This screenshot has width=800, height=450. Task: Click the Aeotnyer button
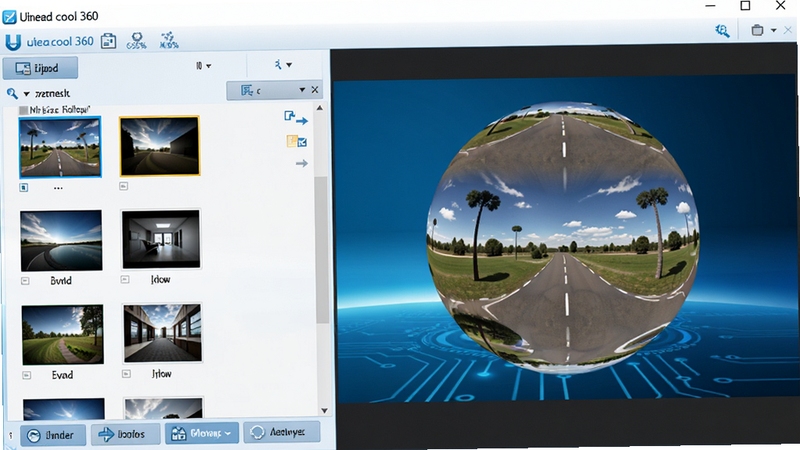[x=282, y=432]
